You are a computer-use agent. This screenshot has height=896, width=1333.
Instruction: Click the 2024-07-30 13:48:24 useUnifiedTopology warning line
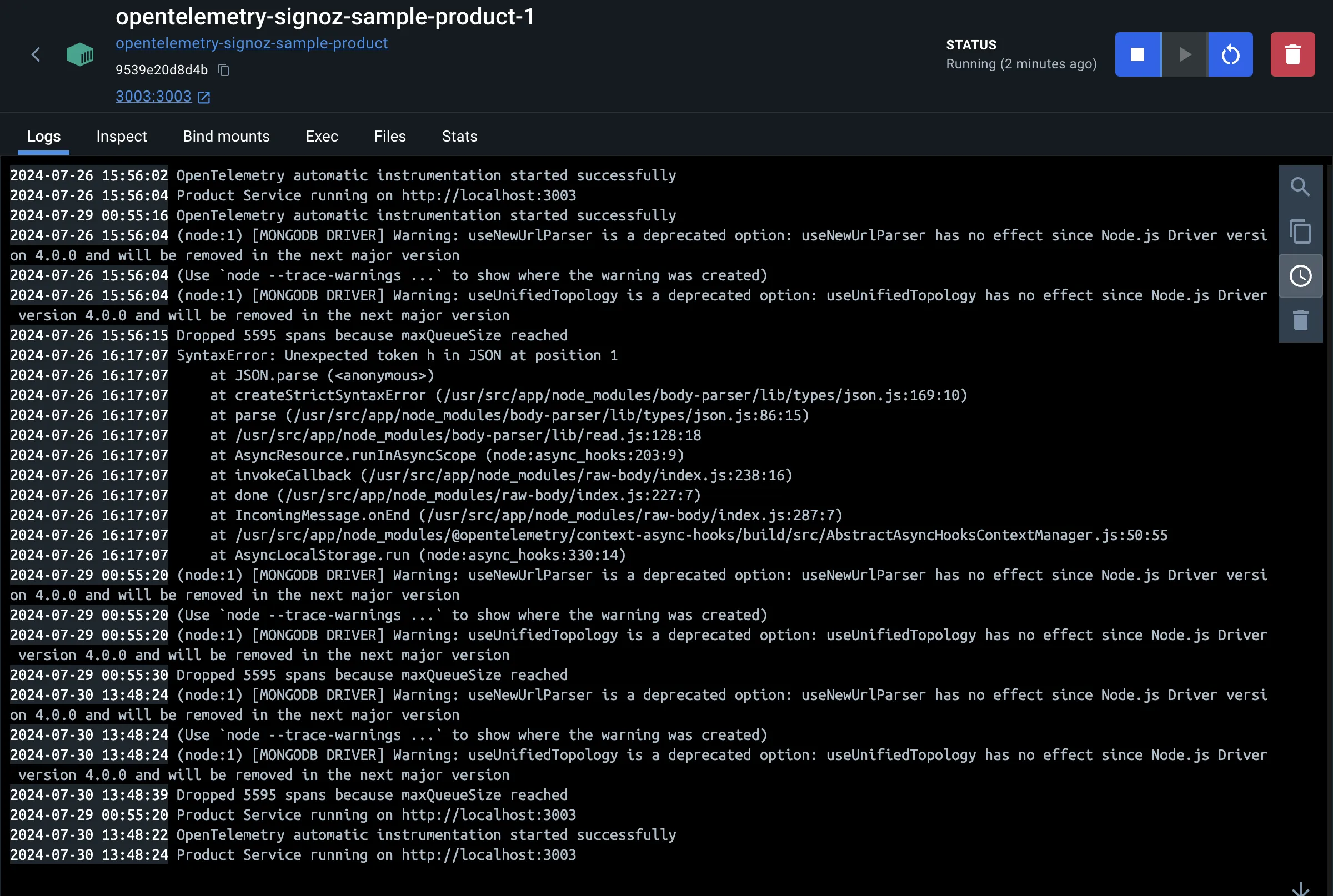[x=639, y=765]
